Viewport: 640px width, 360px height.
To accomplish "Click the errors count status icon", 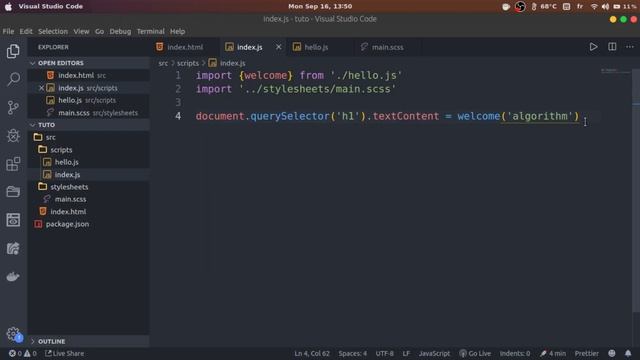I will [16, 353].
